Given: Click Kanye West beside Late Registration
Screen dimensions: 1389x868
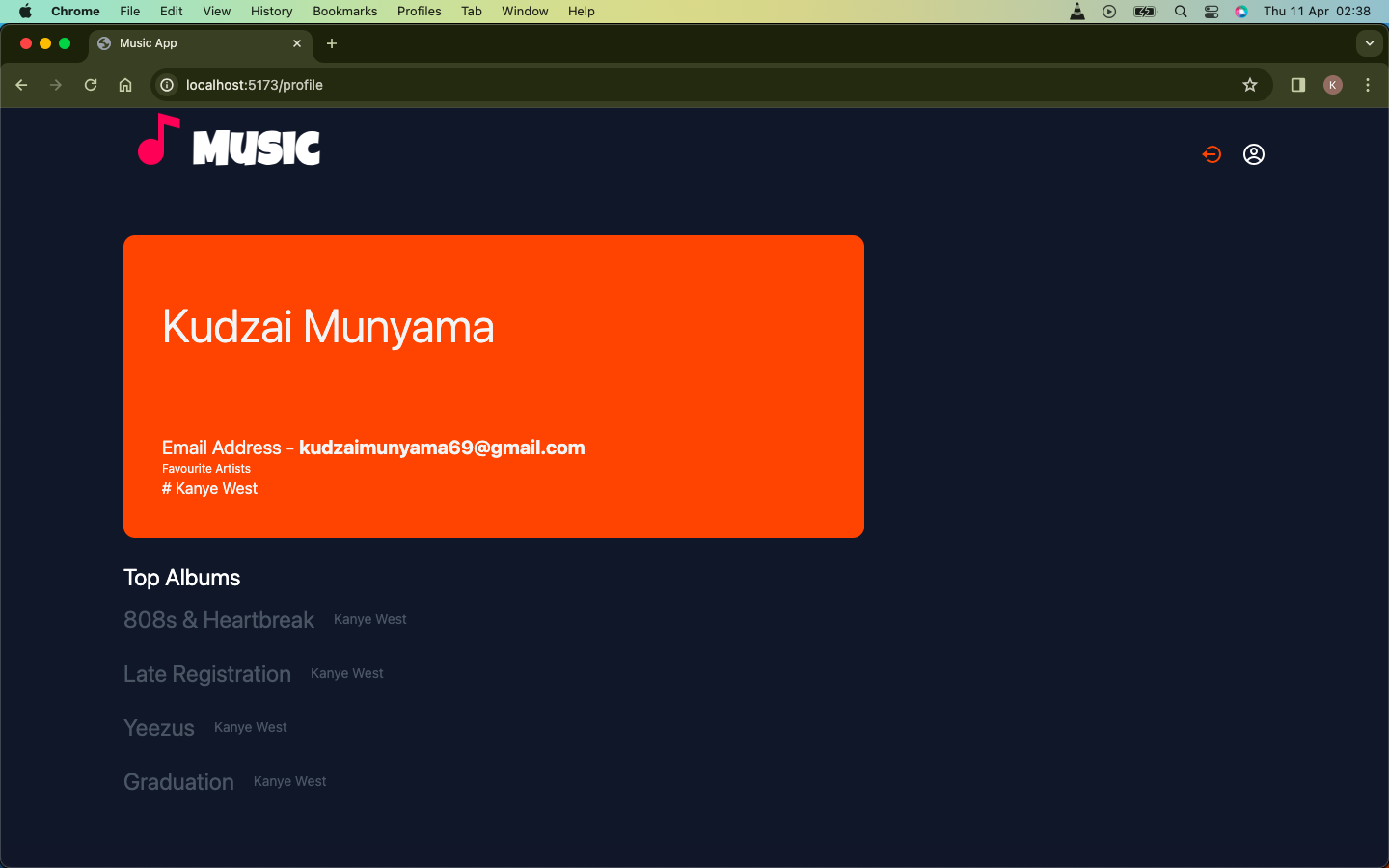Looking at the screenshot, I should coord(347,673).
